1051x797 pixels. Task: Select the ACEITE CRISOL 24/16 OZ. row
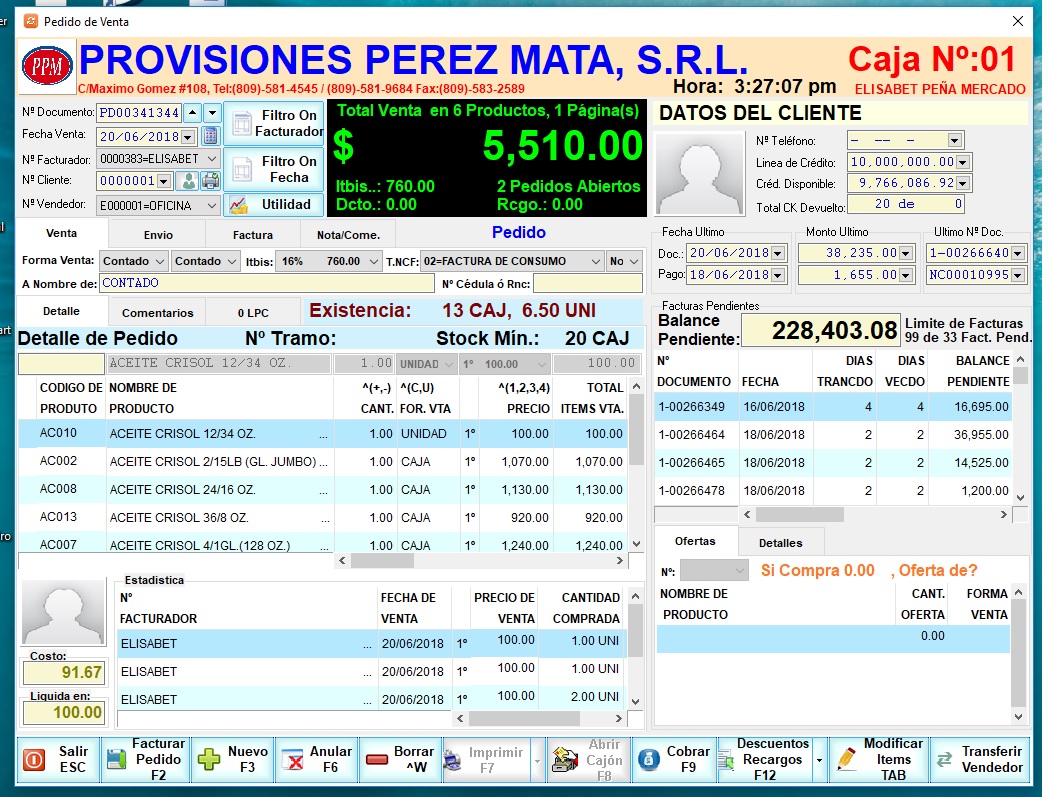tap(218, 490)
